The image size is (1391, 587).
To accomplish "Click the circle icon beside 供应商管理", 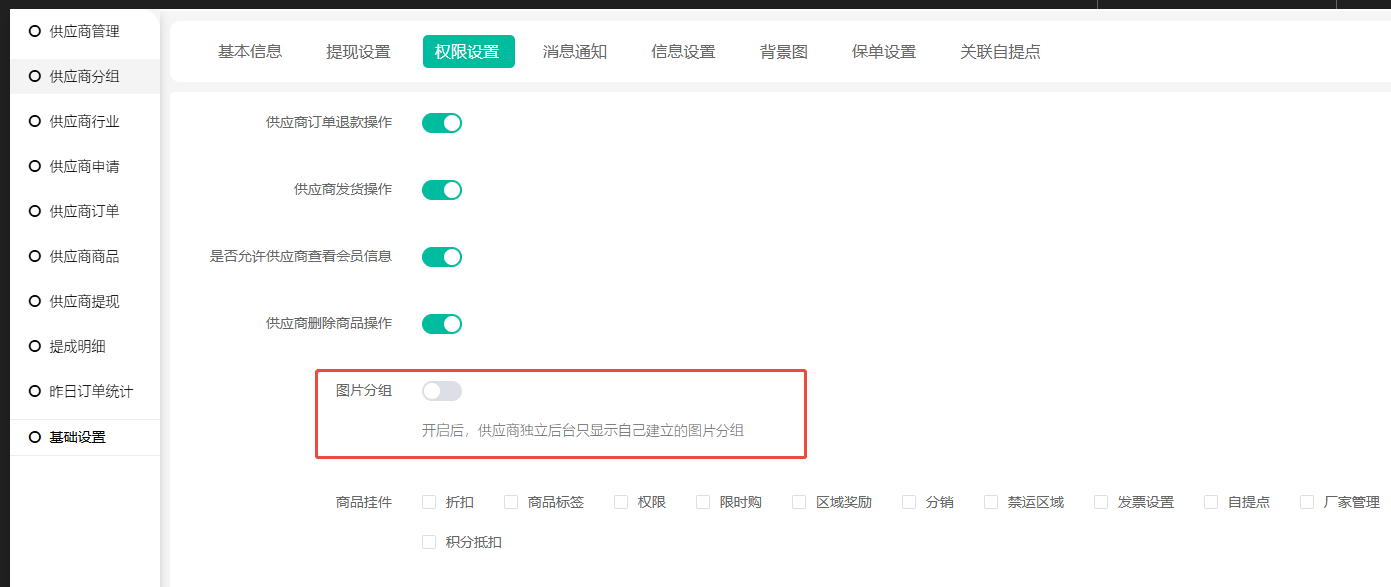I will (x=35, y=31).
